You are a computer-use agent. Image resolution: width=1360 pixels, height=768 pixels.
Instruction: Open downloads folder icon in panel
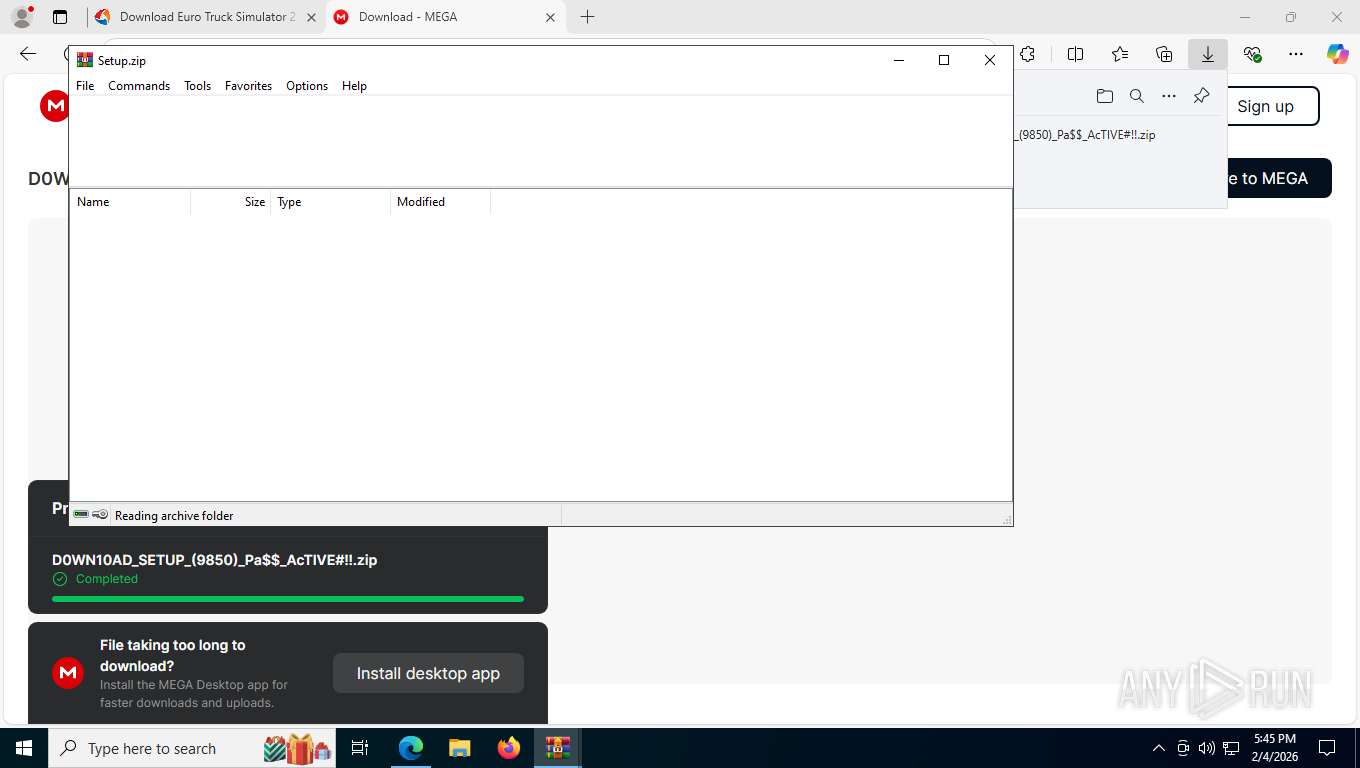pos(1104,96)
